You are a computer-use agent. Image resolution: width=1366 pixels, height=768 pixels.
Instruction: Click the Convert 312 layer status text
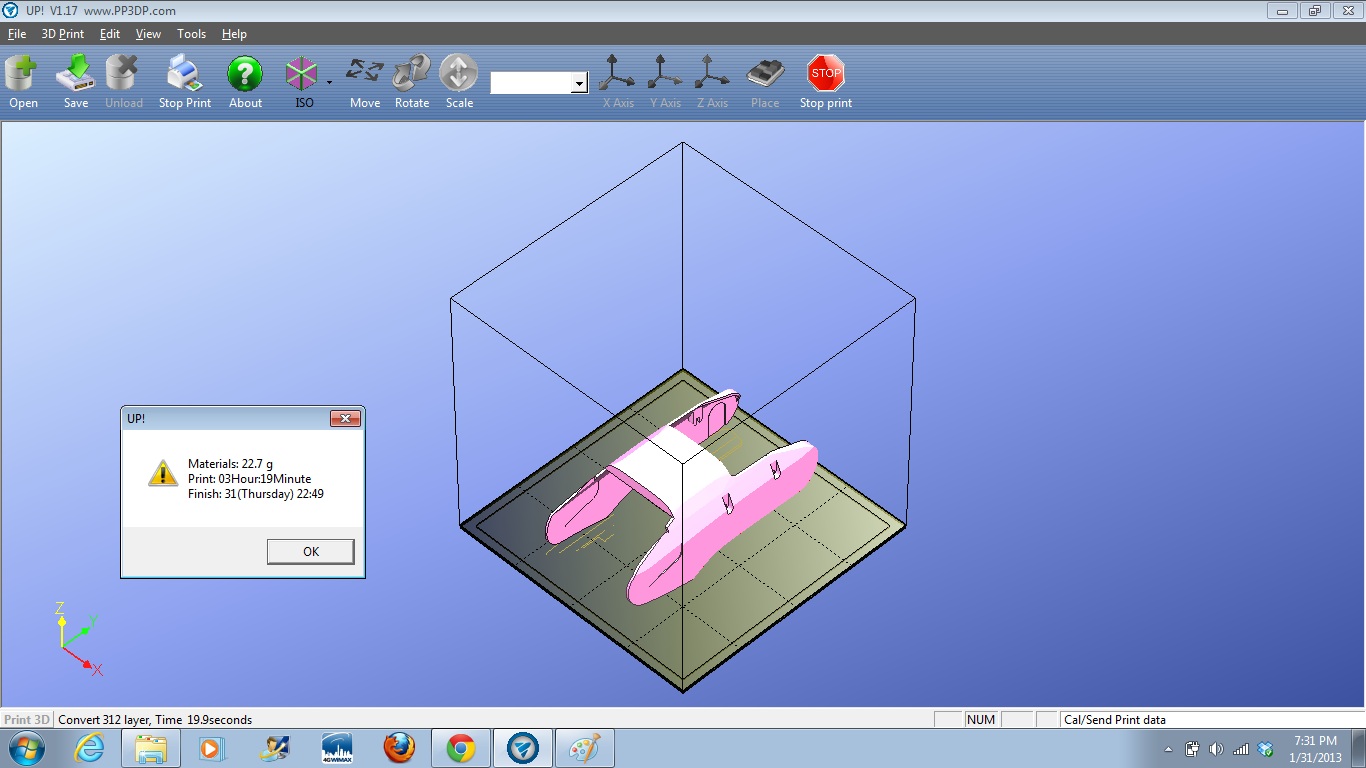click(155, 720)
